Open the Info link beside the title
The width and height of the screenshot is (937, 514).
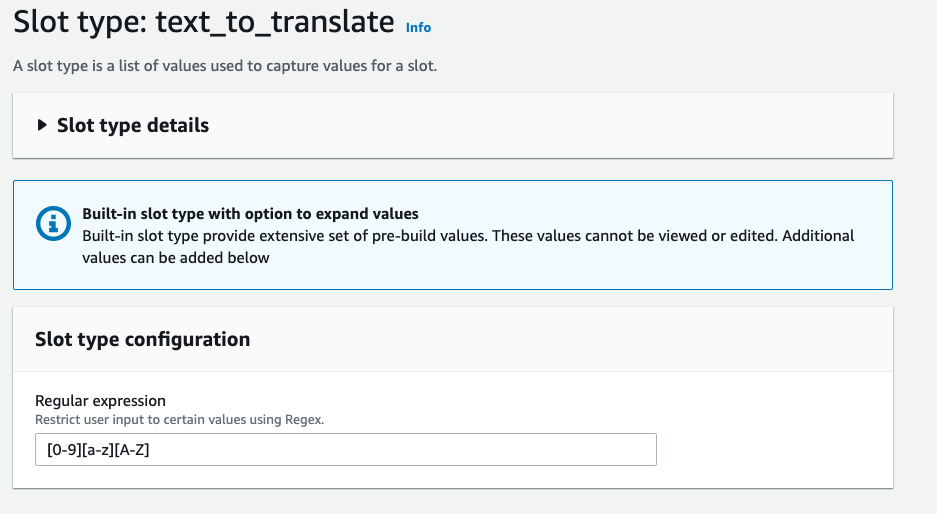[418, 27]
